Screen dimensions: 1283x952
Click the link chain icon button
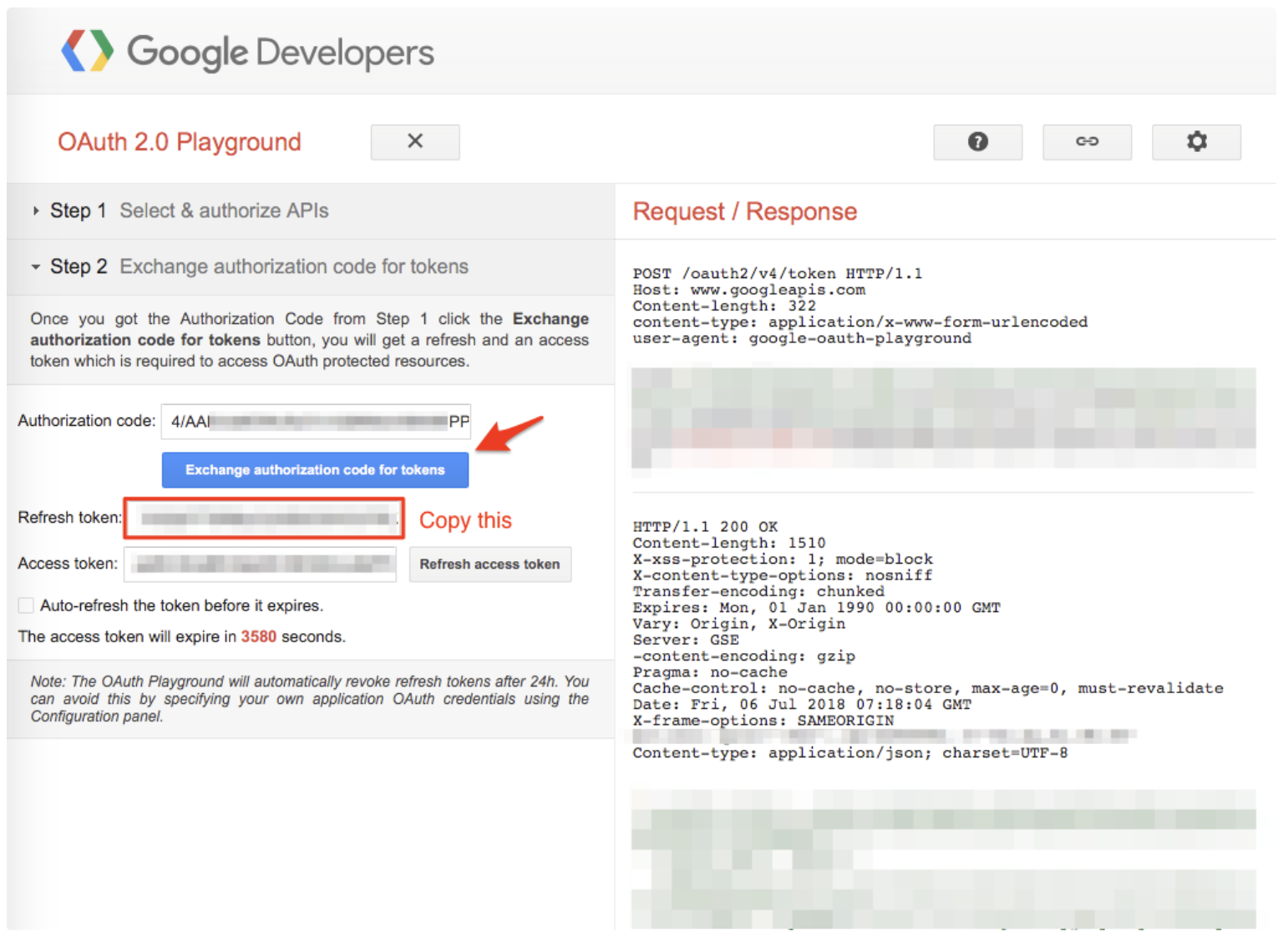point(1087,142)
